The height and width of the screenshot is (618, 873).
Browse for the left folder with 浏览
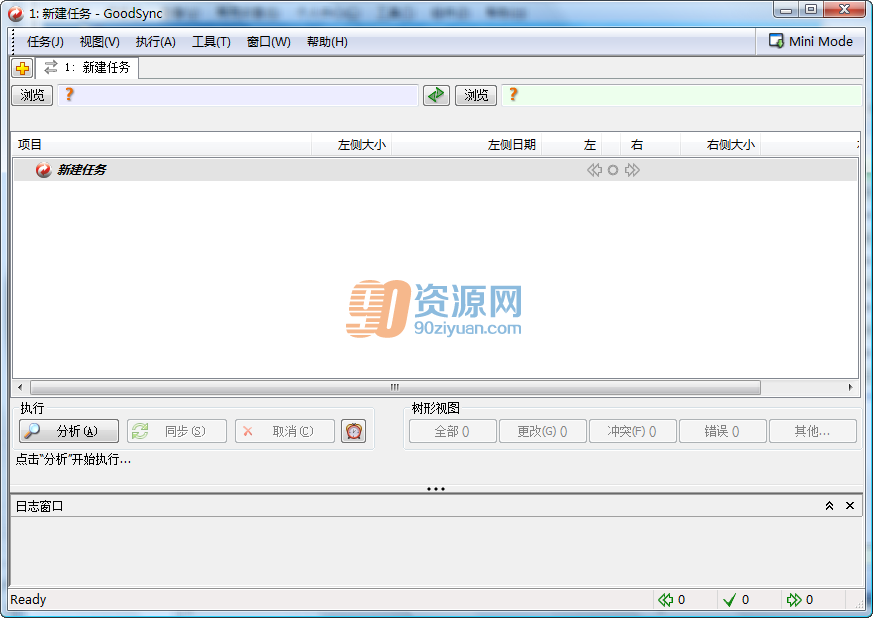[x=32, y=95]
